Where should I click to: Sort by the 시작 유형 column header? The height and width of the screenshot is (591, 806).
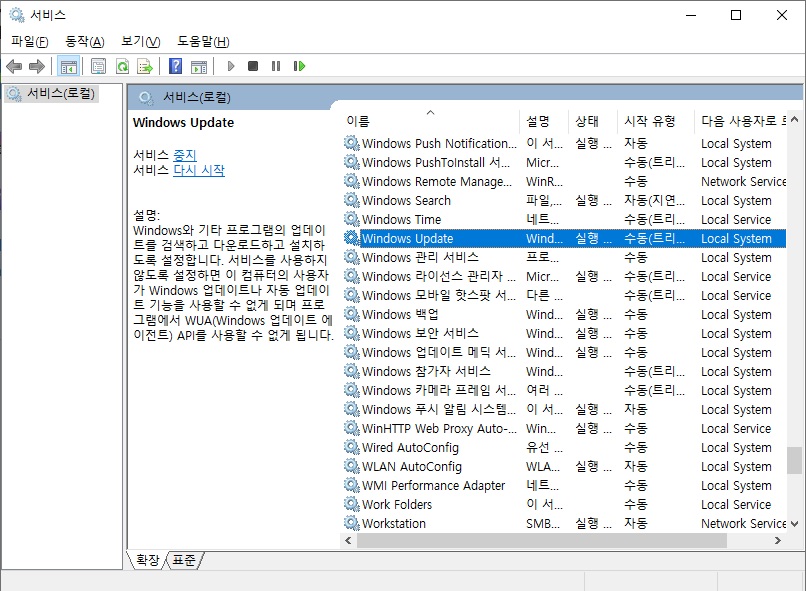[x=655, y=121]
